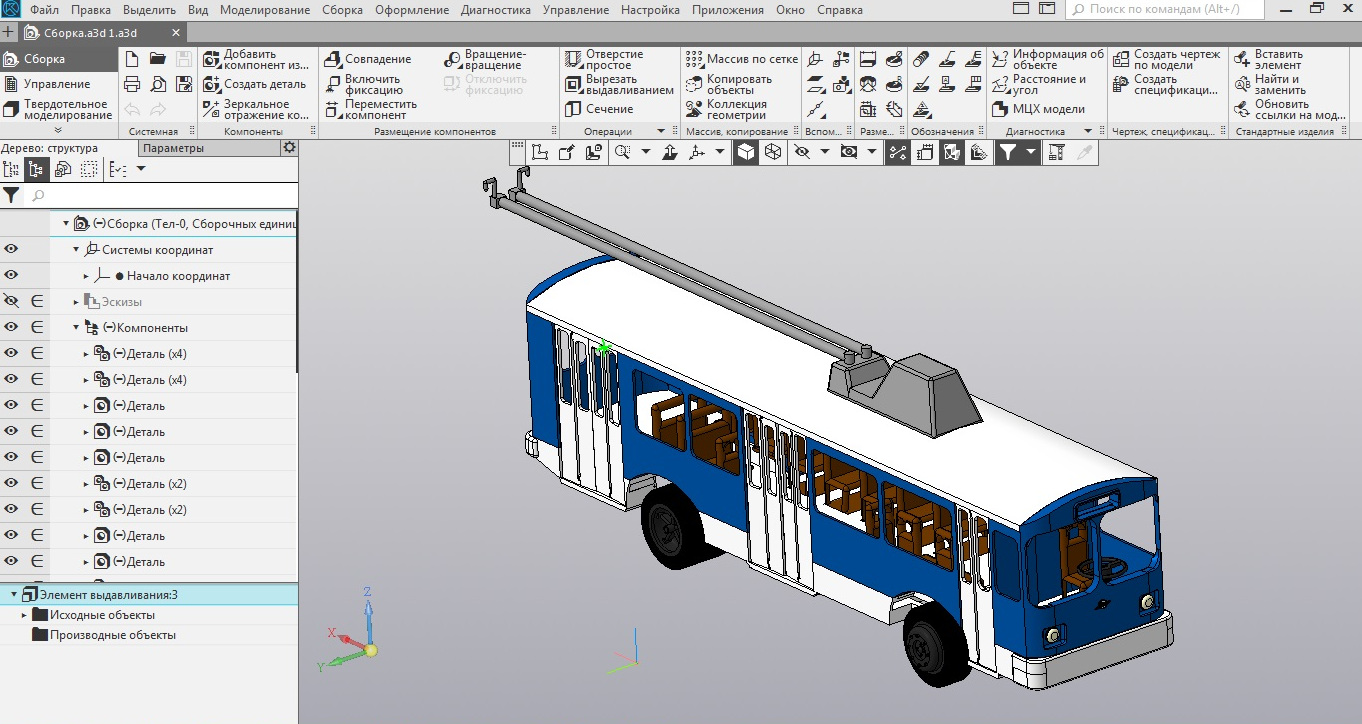Image resolution: width=1362 pixels, height=724 pixels.
Task: Click Информация об объекте tool
Action: pos(1048,59)
